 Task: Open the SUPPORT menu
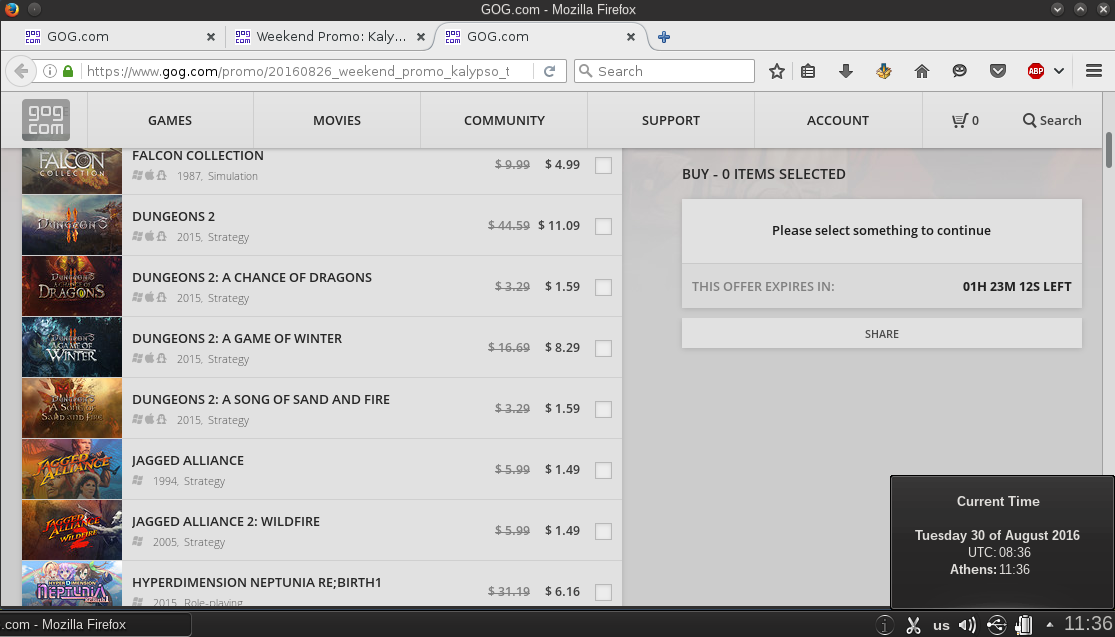(x=671, y=120)
